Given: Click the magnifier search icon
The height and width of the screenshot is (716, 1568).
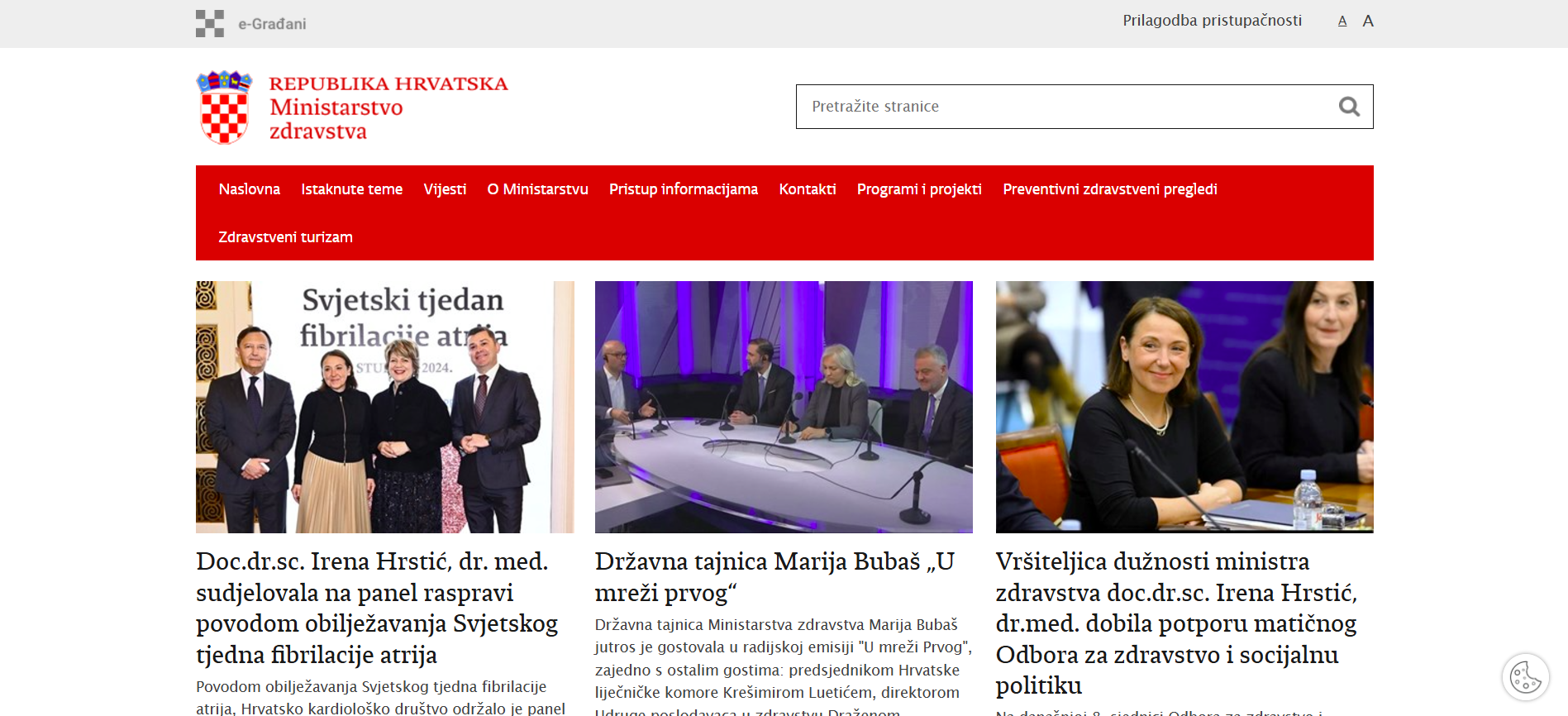Looking at the screenshot, I should (1349, 107).
